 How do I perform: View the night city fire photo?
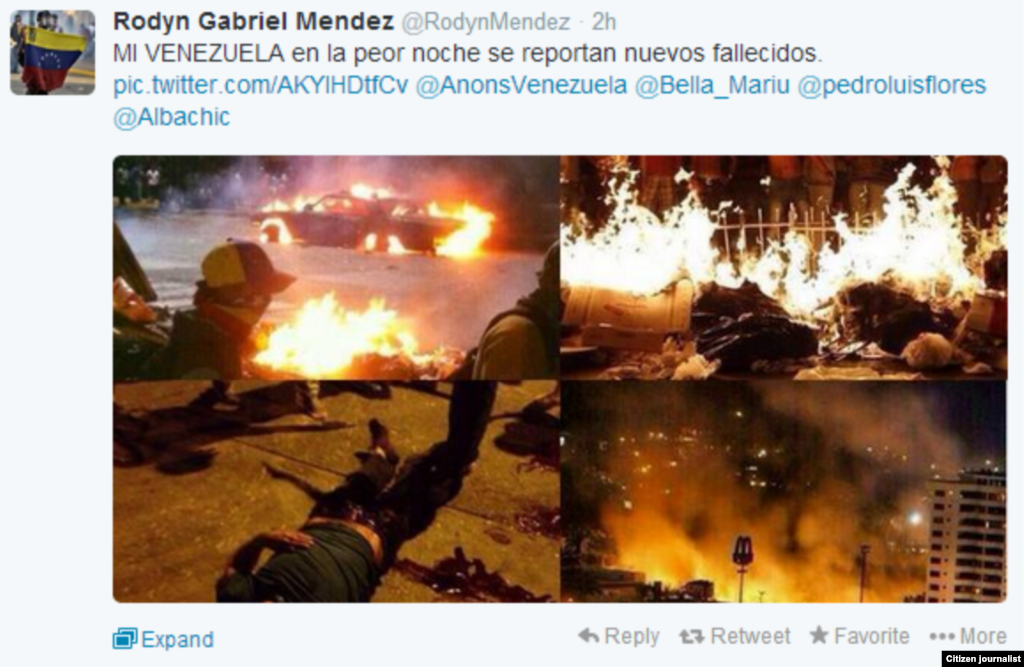784,492
